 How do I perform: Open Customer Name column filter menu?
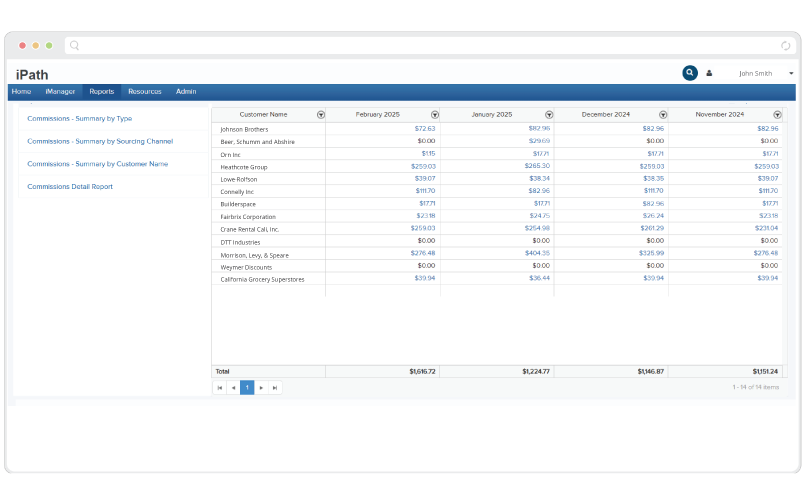(320, 115)
